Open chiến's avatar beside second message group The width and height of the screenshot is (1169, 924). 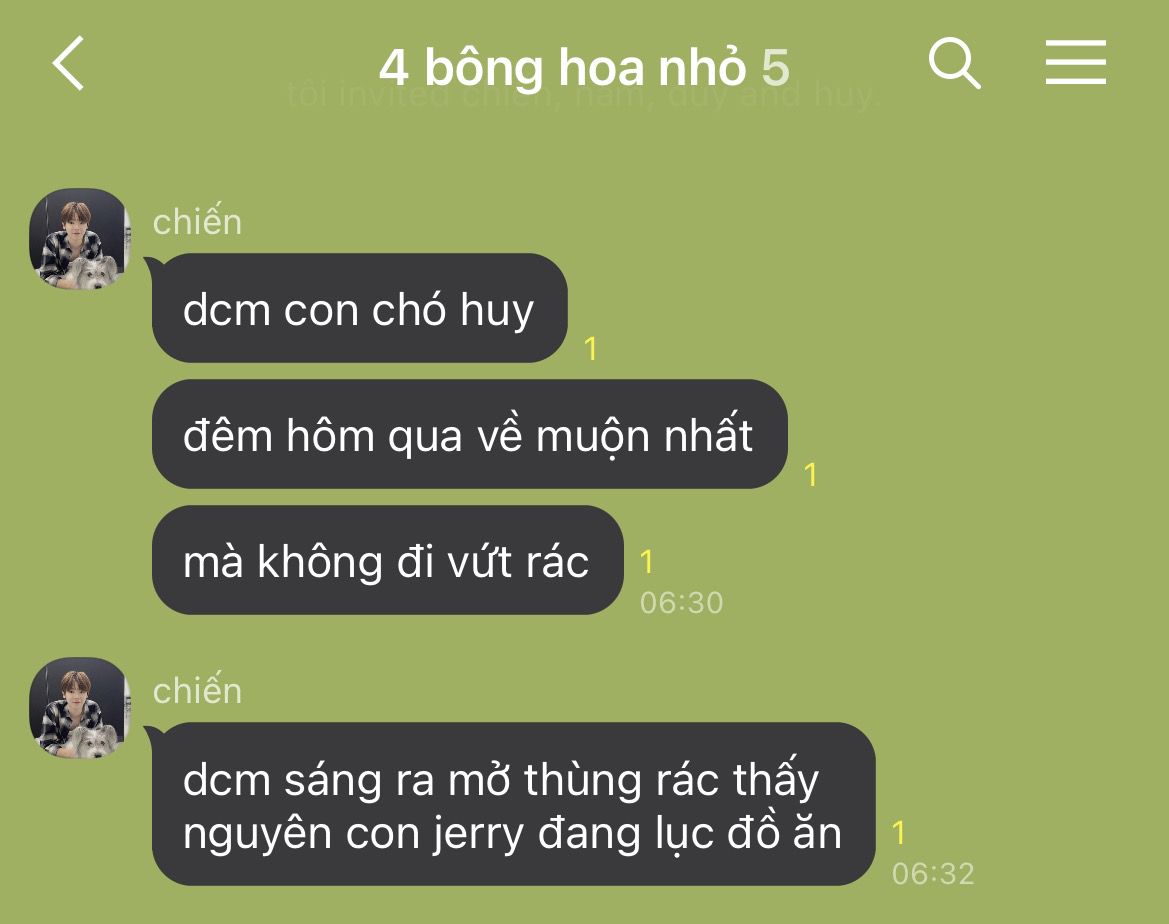tap(80, 708)
